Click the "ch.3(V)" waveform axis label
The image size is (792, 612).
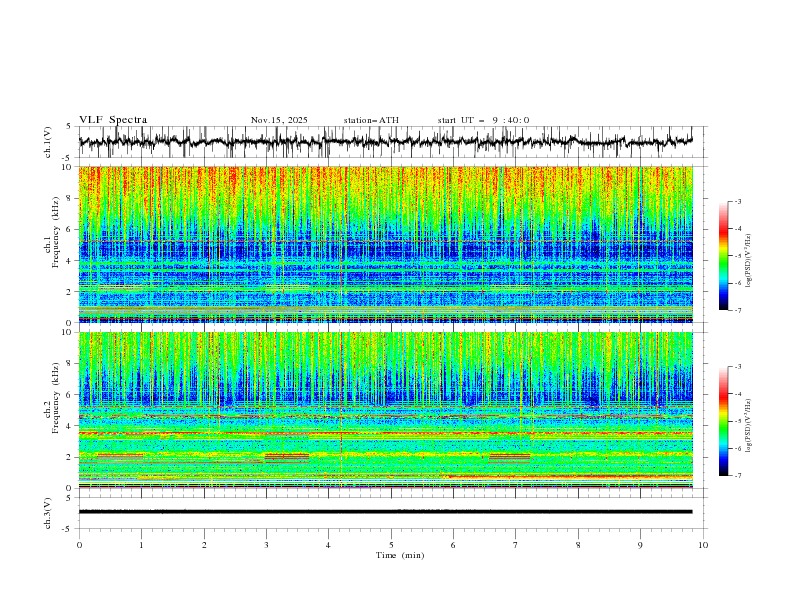(x=48, y=513)
